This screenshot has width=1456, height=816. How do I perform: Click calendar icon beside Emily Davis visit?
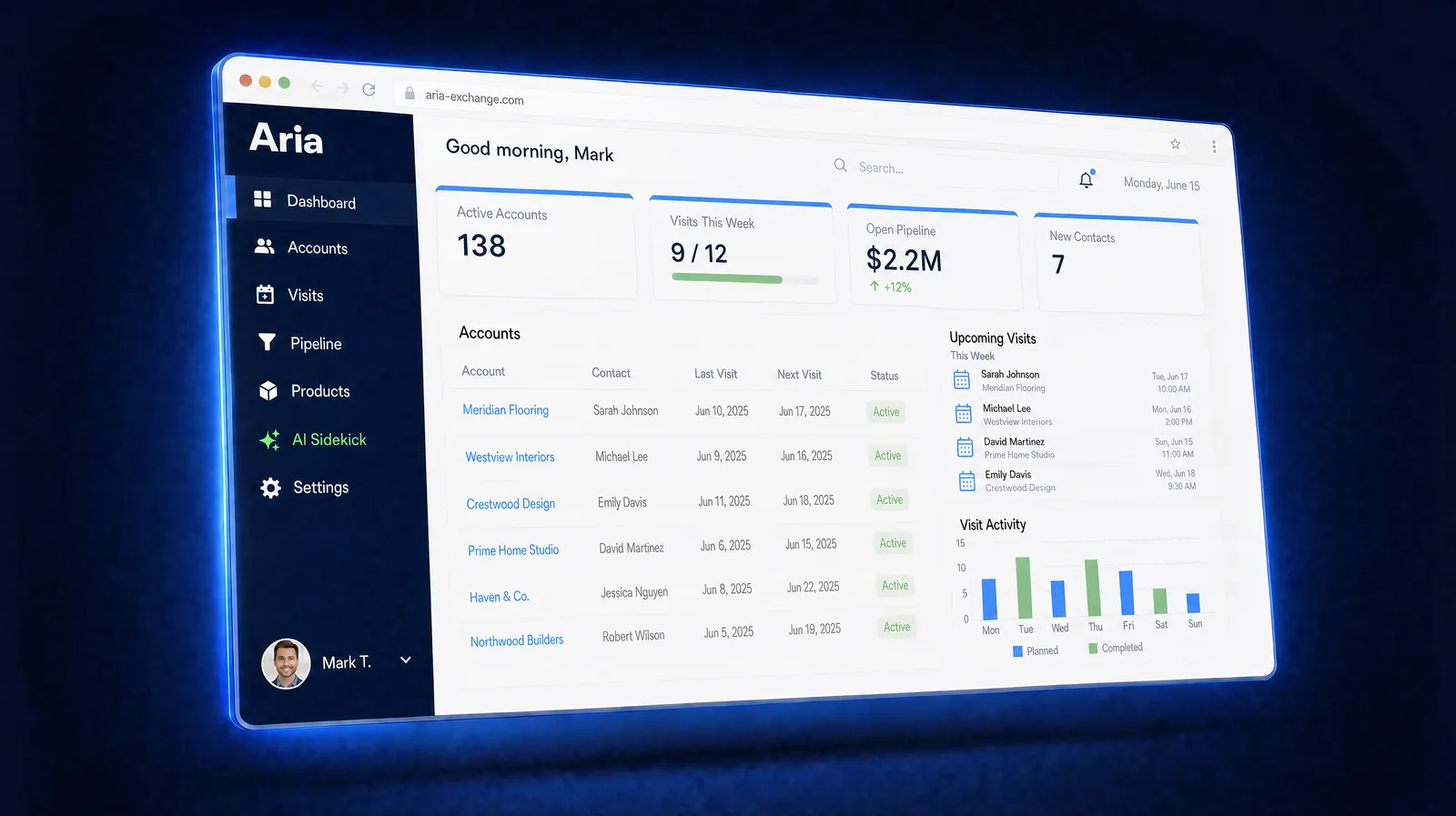pyautogui.click(x=967, y=480)
